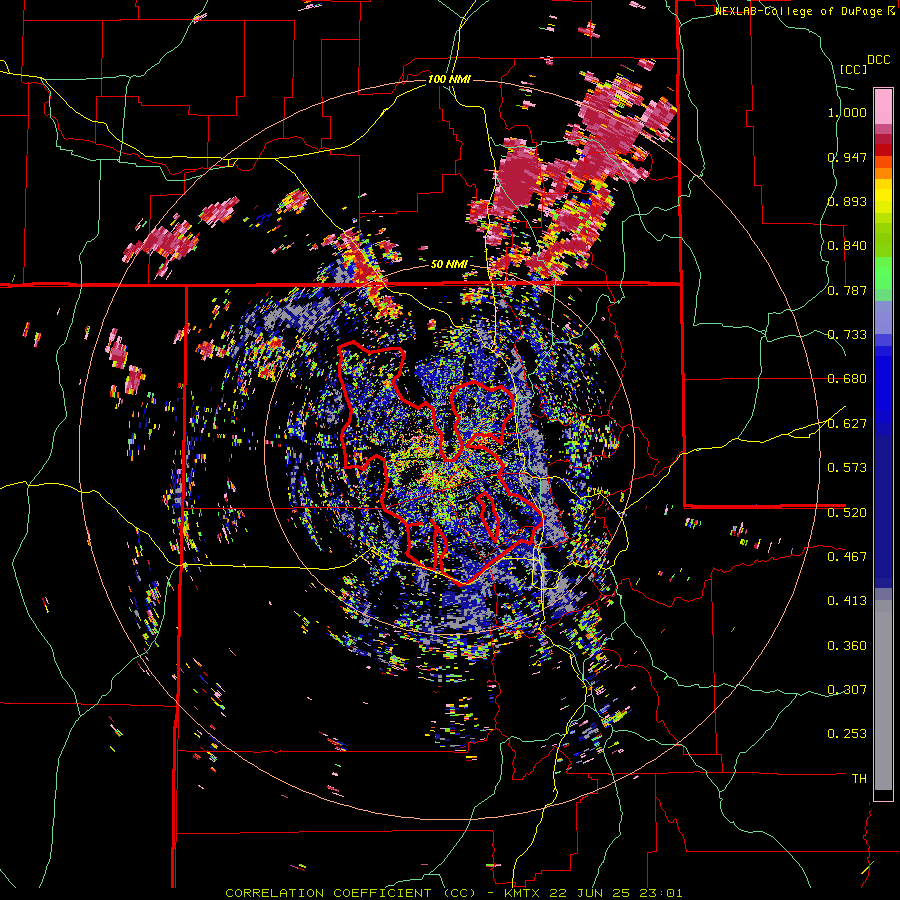Screen dimensions: 900x900
Task: Click the 0.253 scale value
Action: coord(847,734)
